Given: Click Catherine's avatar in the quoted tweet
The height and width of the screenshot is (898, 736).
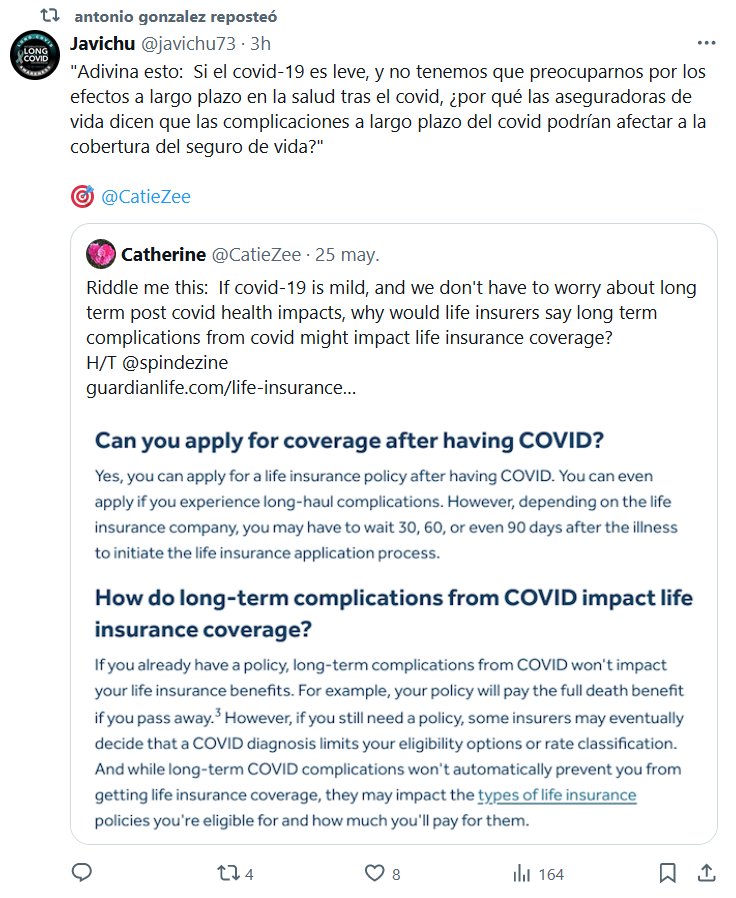Looking at the screenshot, I should (101, 254).
